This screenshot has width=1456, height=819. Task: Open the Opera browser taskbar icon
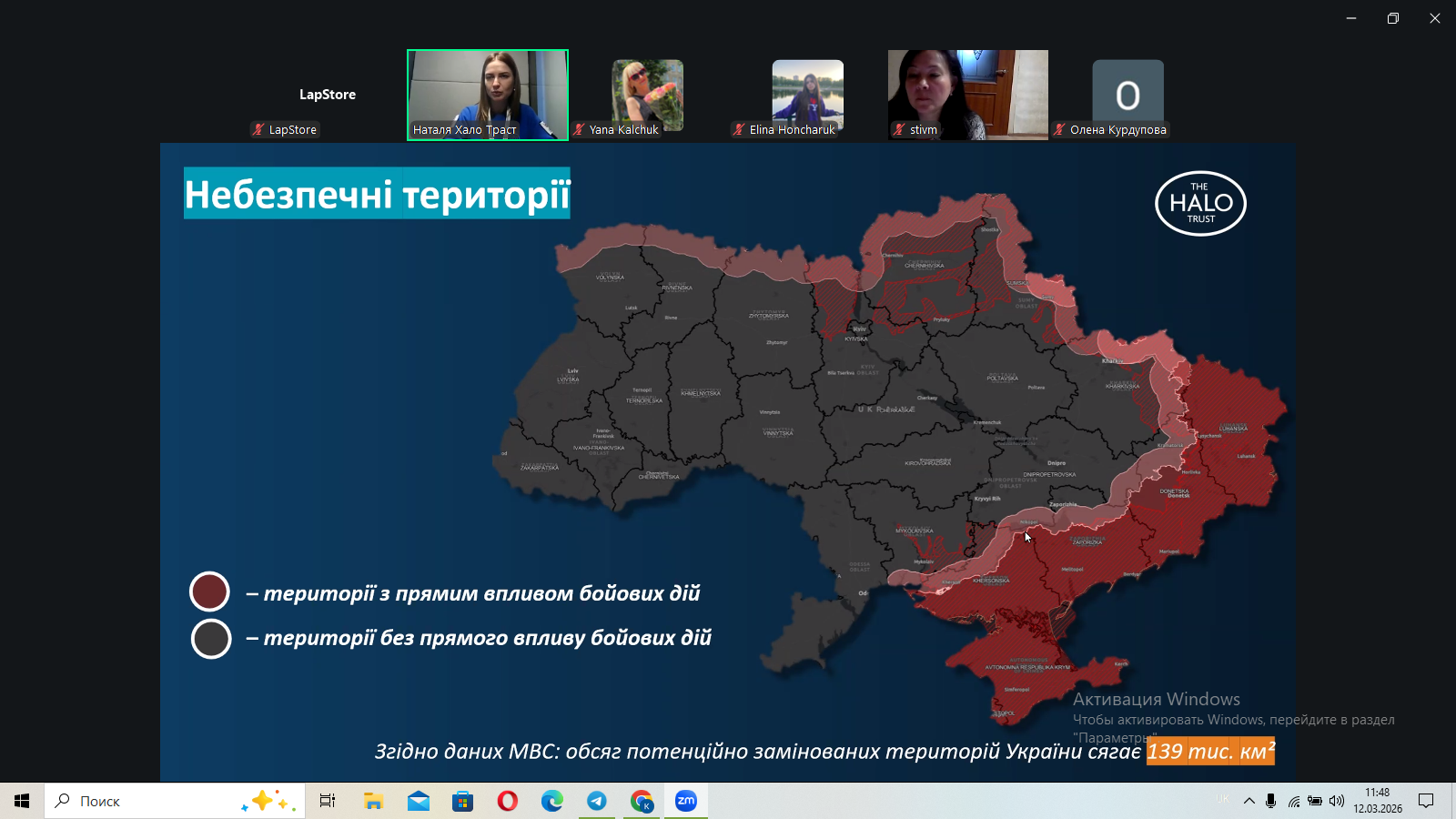coord(508,801)
